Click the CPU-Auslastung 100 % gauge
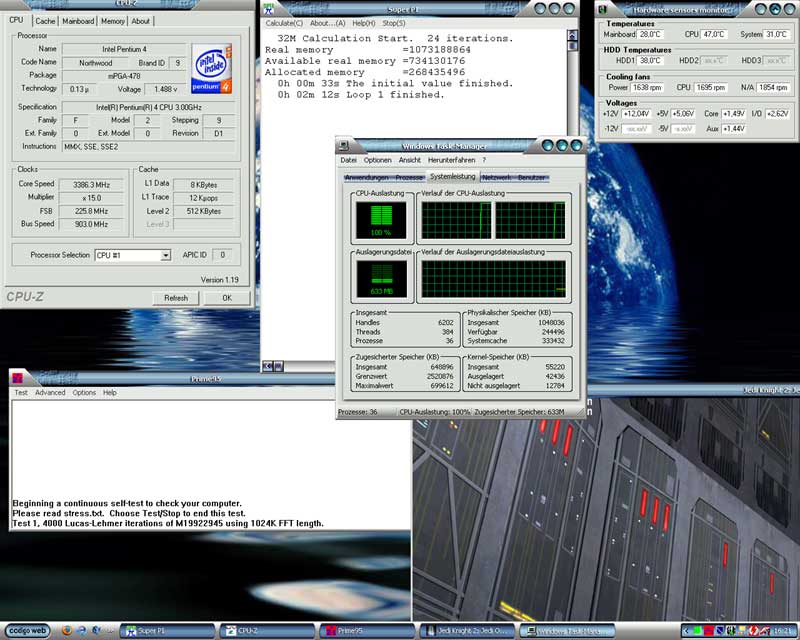The image size is (800, 640). click(x=381, y=220)
